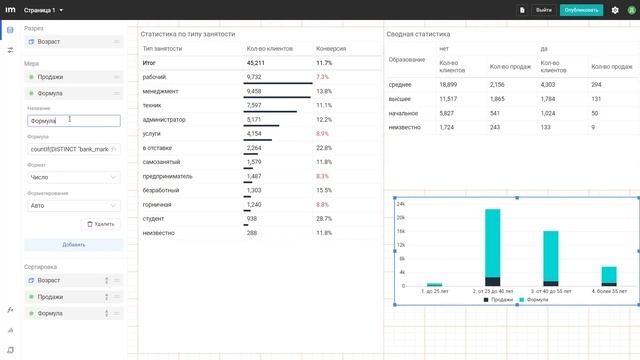This screenshot has height=360, width=640.
Task: Open the fx formulas sidebar icon
Action: point(10,310)
